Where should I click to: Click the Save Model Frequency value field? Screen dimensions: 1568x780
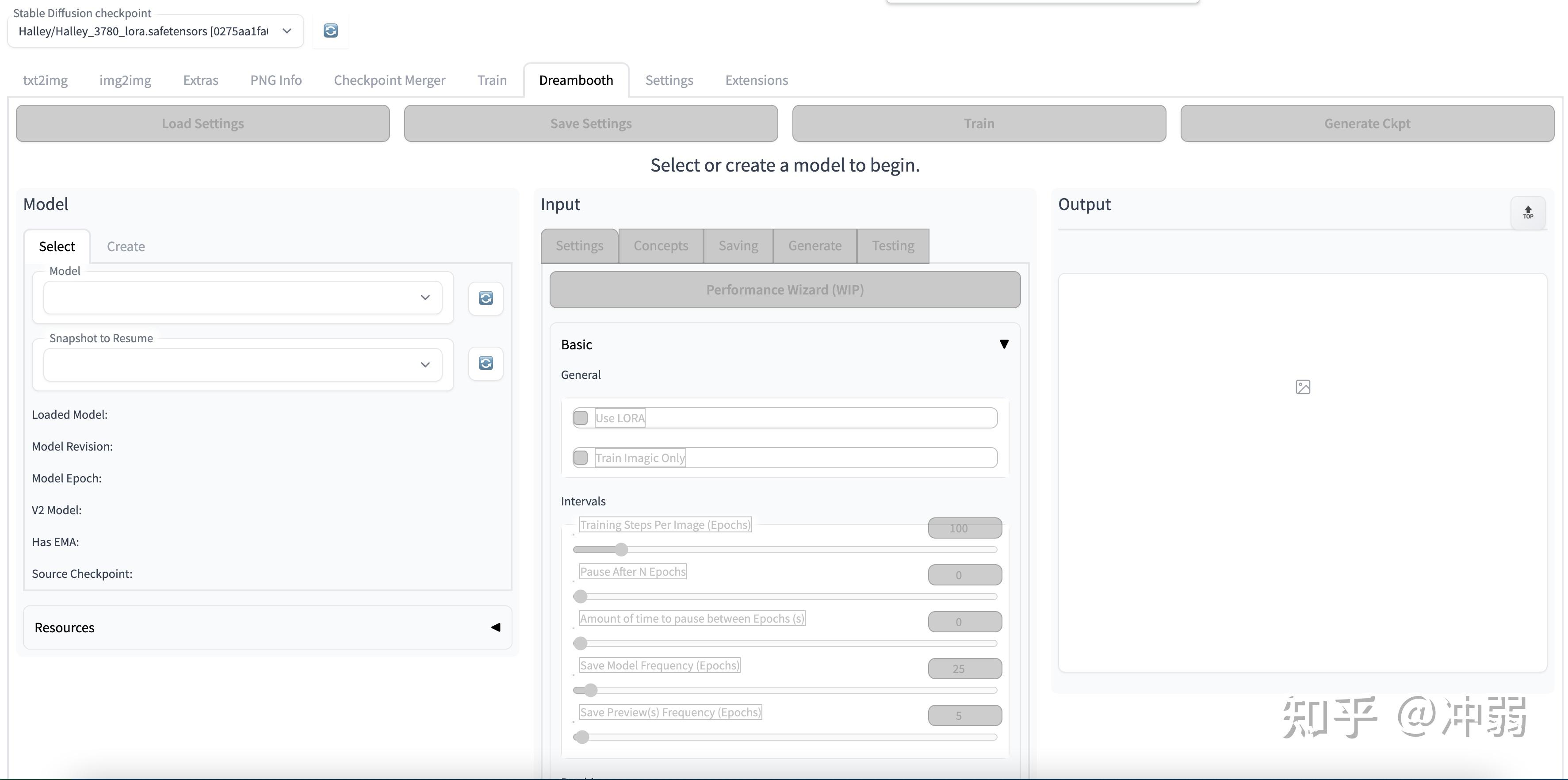tap(964, 669)
